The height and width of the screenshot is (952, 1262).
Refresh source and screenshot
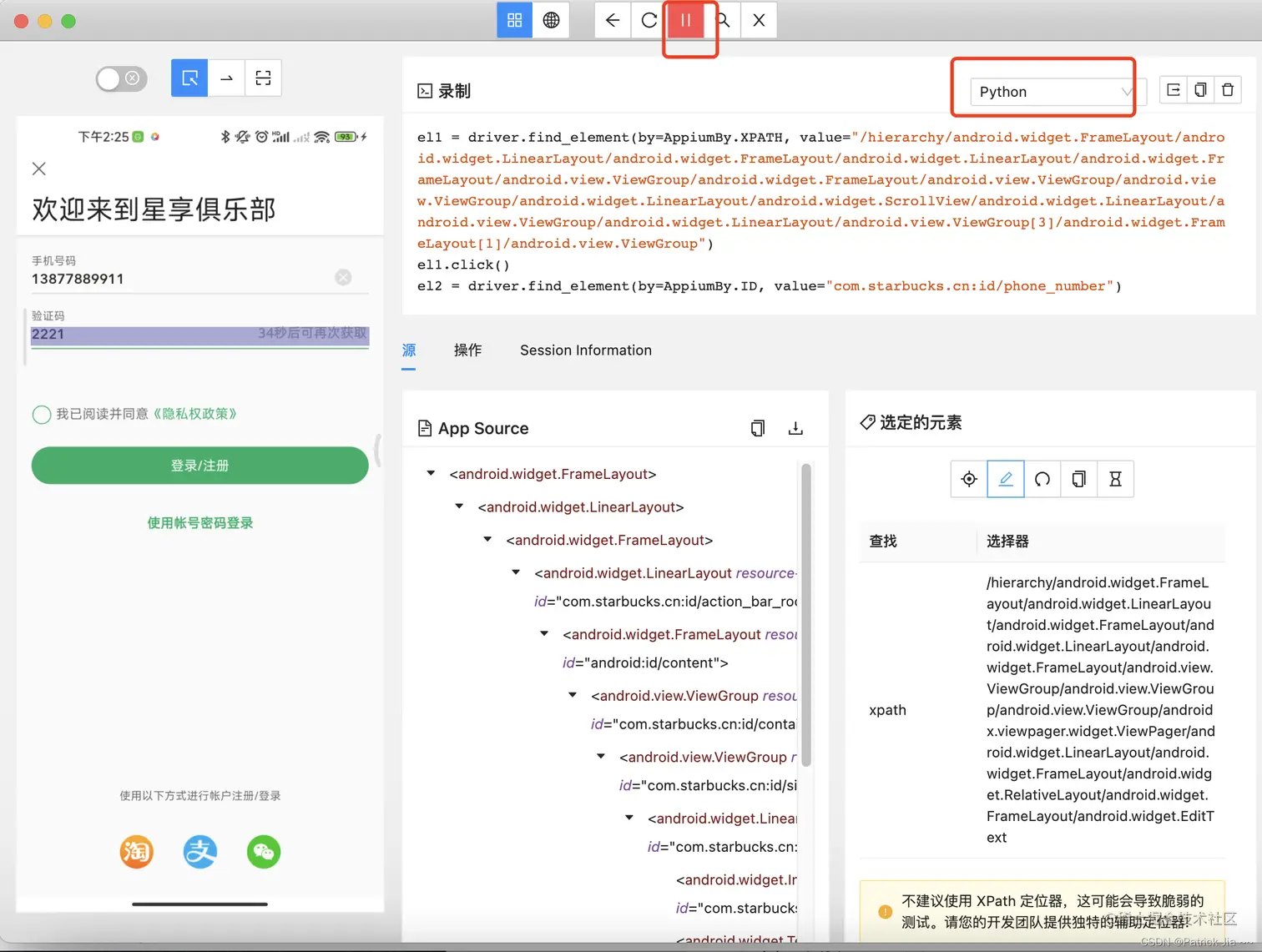(649, 20)
